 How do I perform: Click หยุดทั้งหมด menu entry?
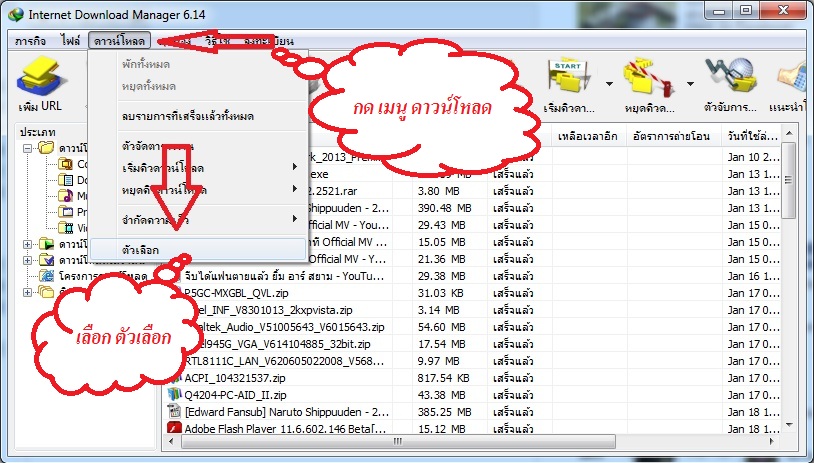[x=198, y=86]
